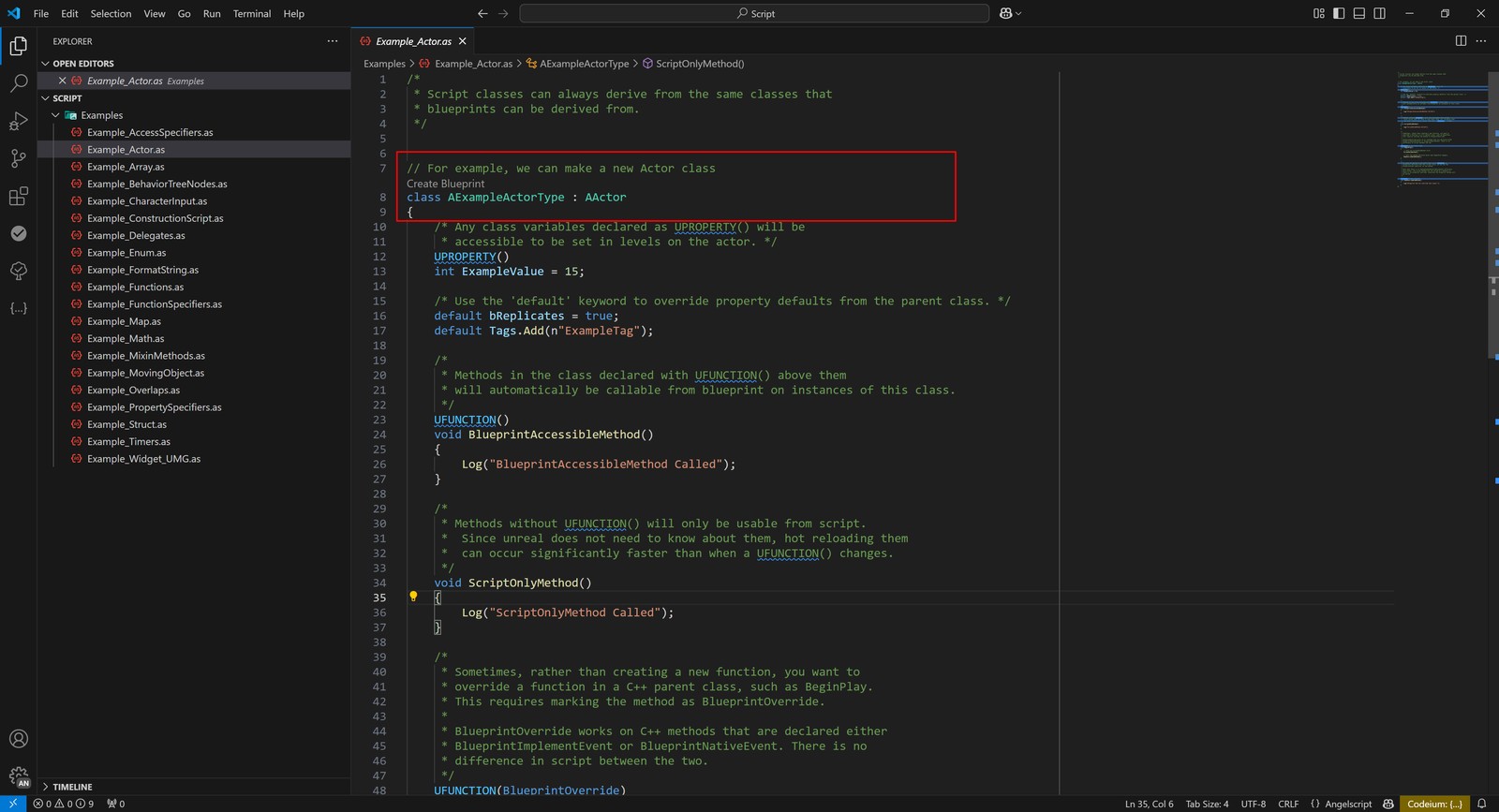Toggle the secondary side bar layout button

point(1380,13)
